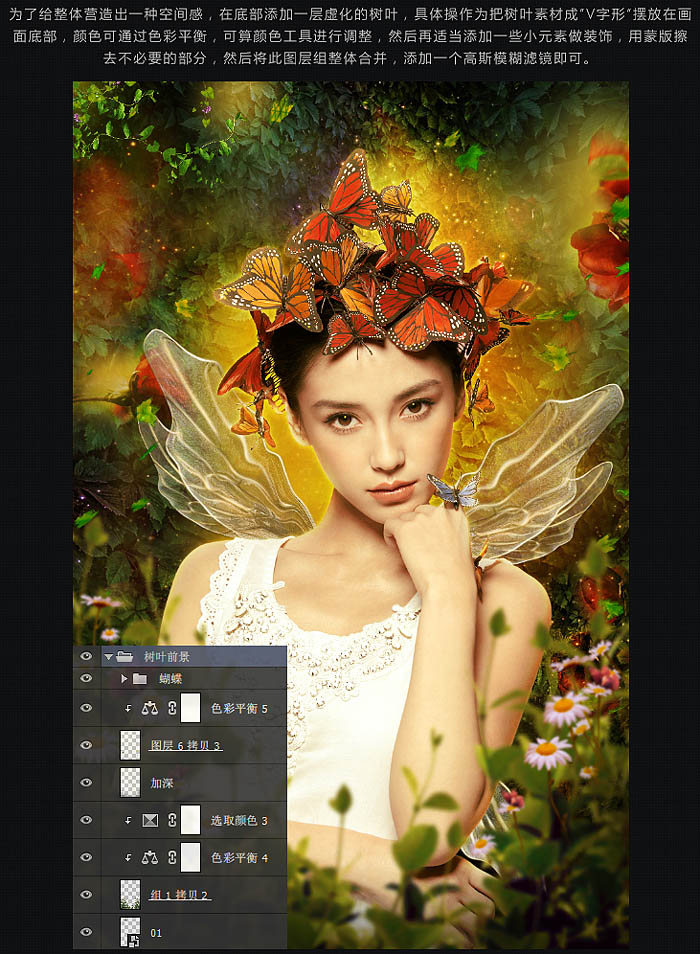Select the 色彩平衡 4 layer name
Viewport: 700px width, 954px height.
[x=239, y=858]
